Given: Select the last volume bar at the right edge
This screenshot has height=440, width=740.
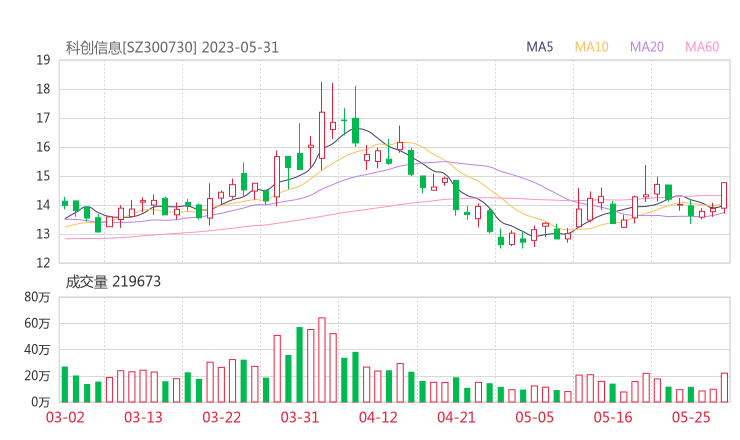Looking at the screenshot, I should point(724,388).
